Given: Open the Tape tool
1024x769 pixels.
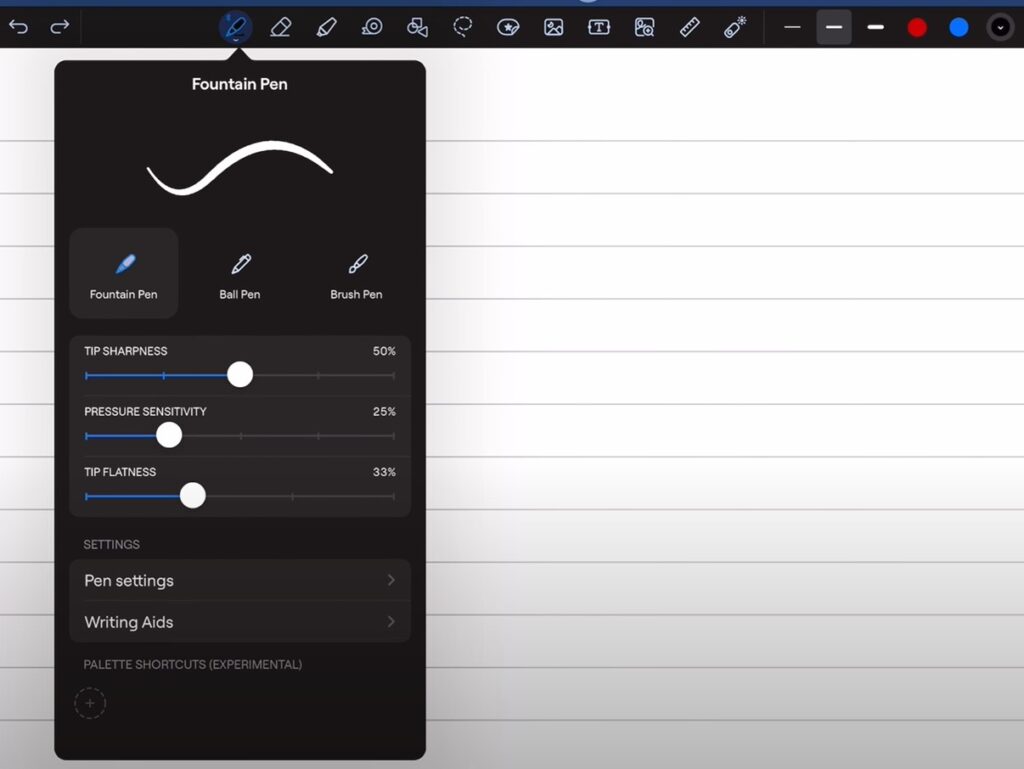Looking at the screenshot, I should click(371, 27).
